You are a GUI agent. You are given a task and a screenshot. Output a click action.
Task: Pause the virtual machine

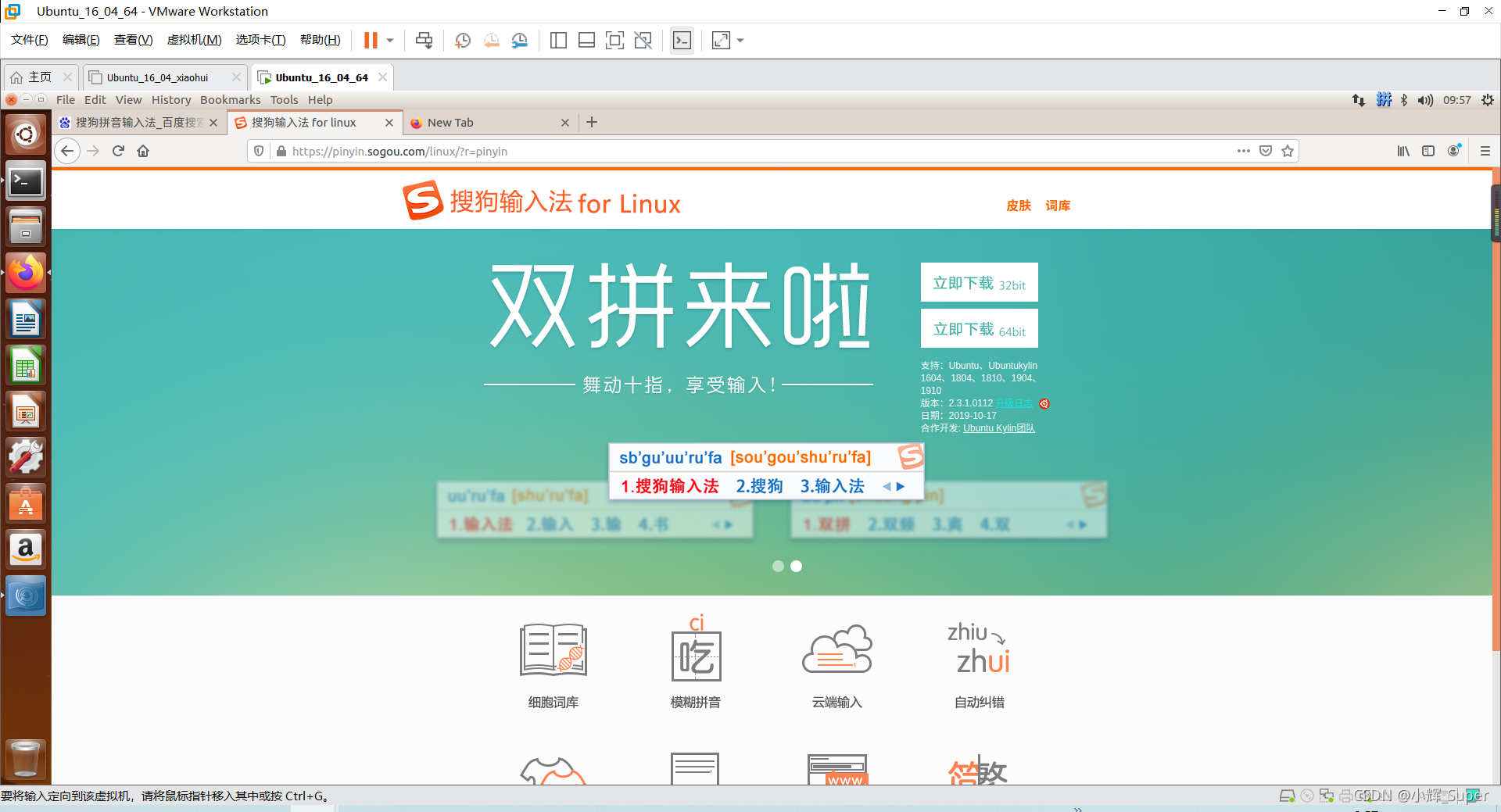[371, 40]
